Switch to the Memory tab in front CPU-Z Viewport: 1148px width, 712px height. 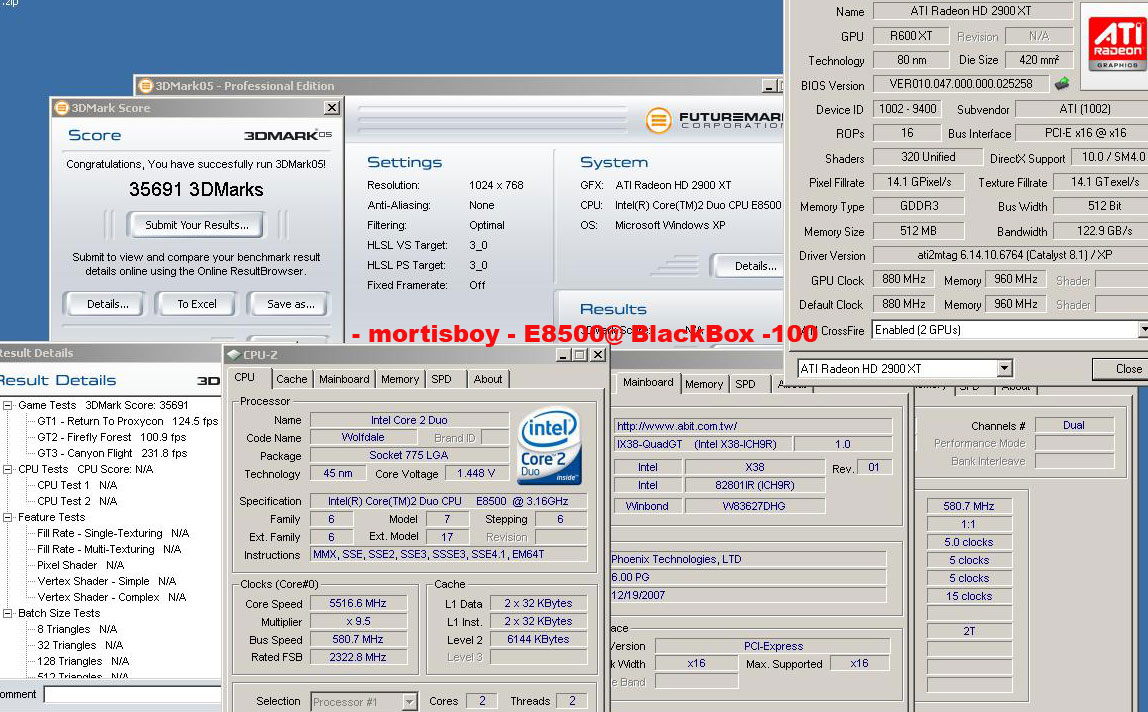pyautogui.click(x=400, y=379)
